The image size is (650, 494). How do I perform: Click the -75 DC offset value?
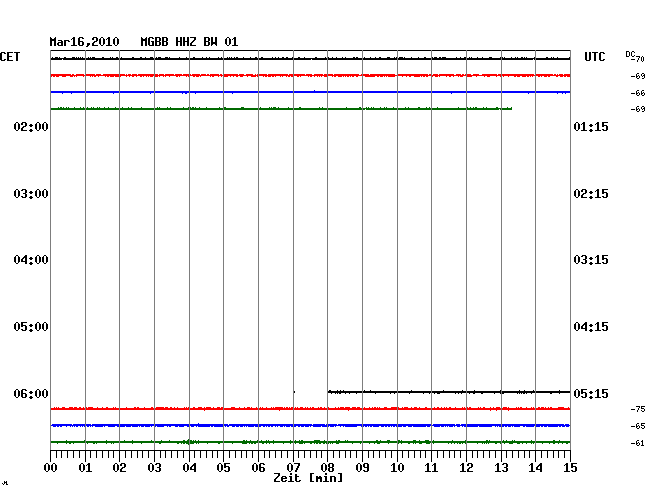point(638,409)
